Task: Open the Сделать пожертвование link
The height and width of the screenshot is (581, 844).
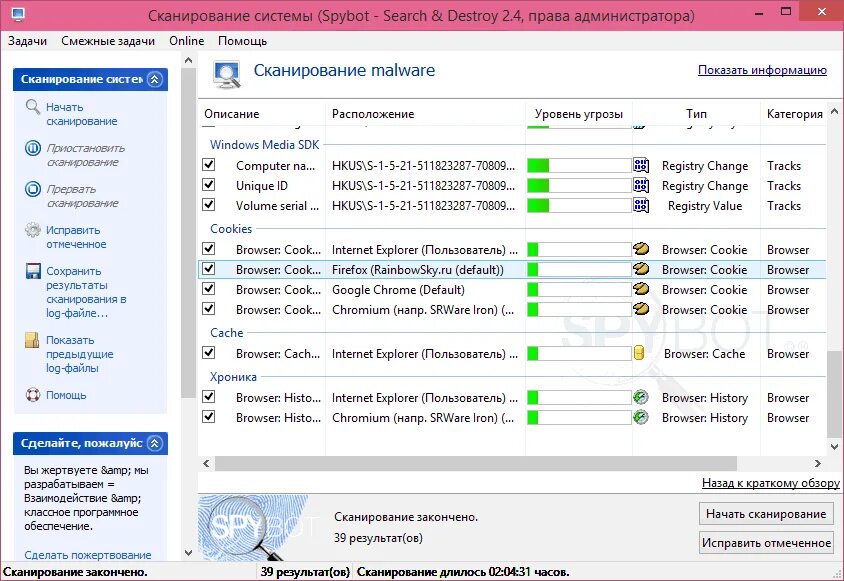Action: coord(88,555)
